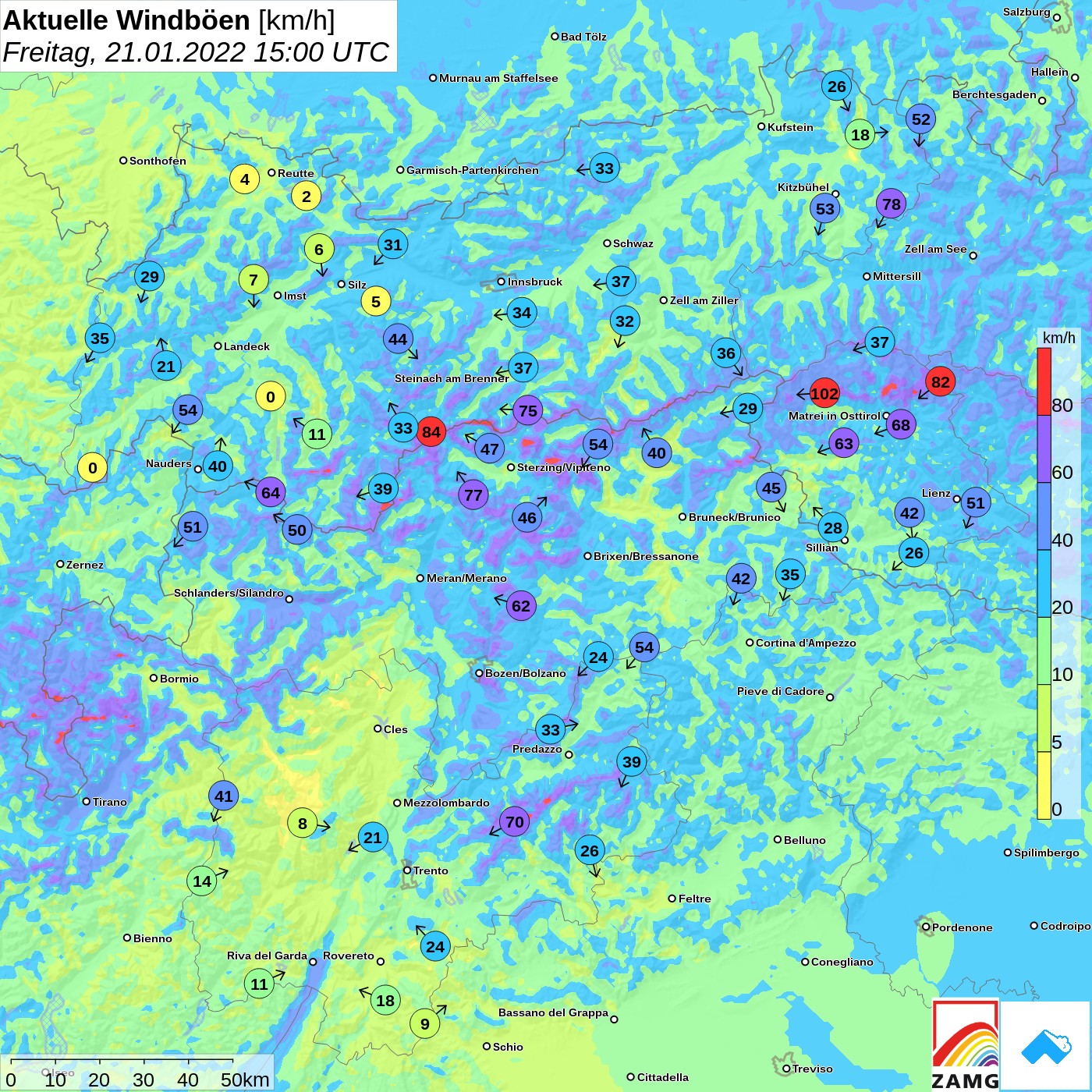
Task: Click the blue 26 marker near Salzburg
Action: (836, 86)
